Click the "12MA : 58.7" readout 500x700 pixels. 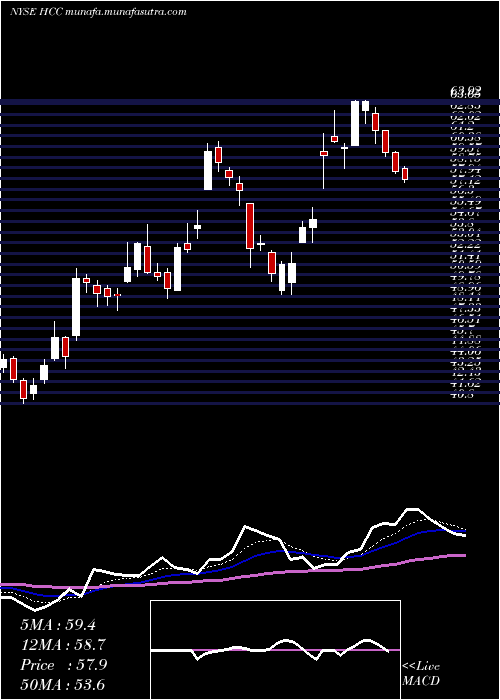click(62, 645)
